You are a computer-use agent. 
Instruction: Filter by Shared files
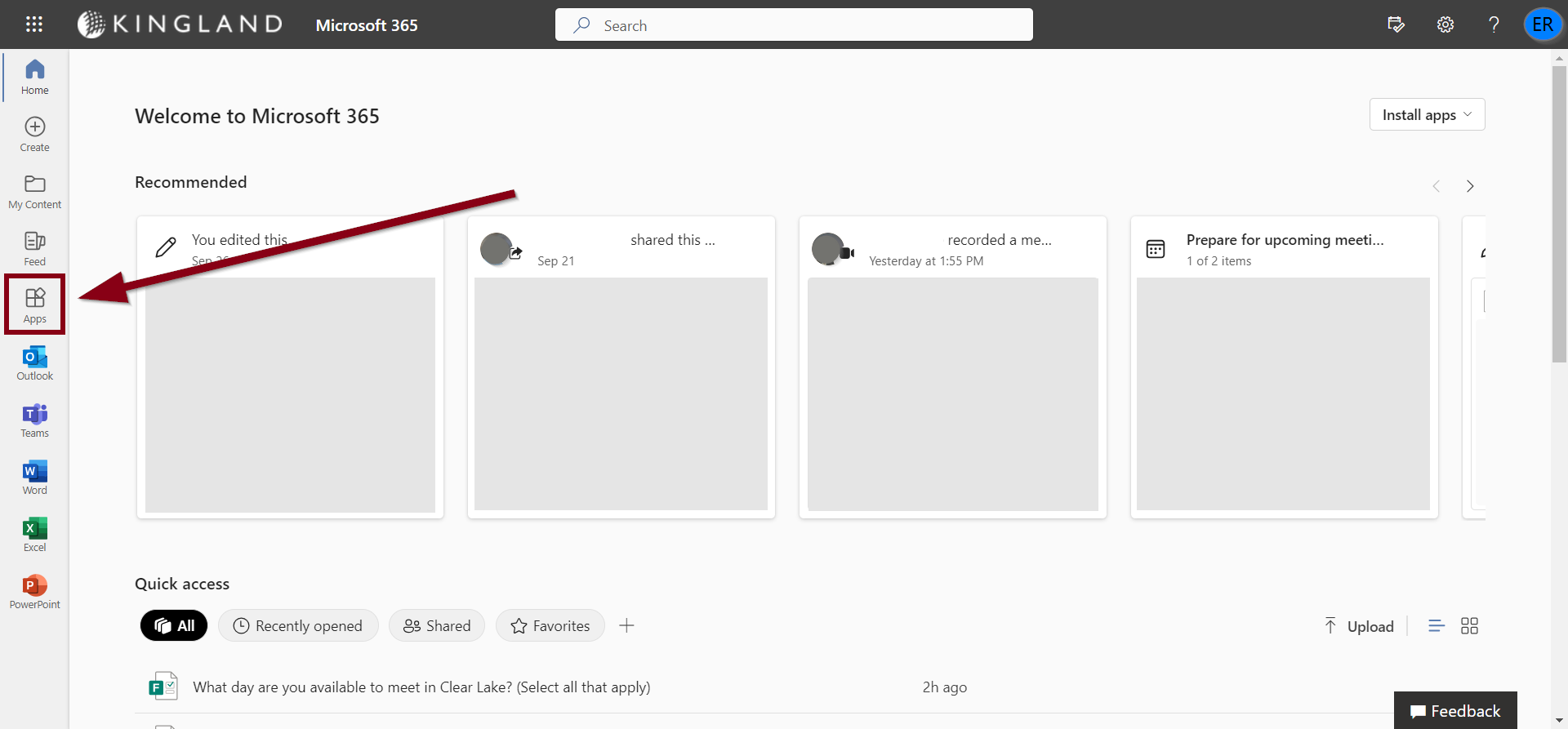(x=437, y=626)
